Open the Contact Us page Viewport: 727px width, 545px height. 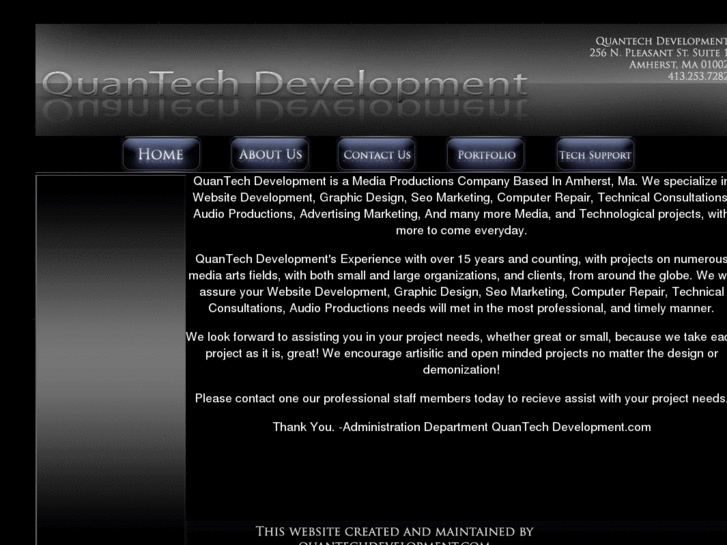tap(376, 154)
